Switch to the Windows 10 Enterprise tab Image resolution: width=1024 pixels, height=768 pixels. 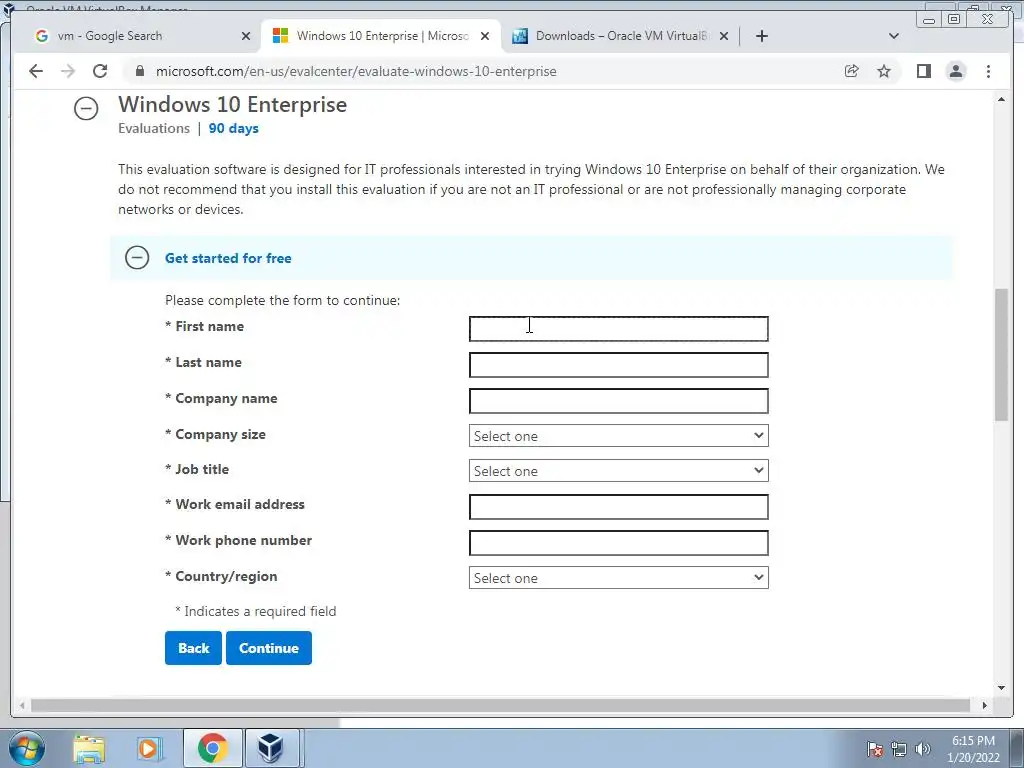382,36
